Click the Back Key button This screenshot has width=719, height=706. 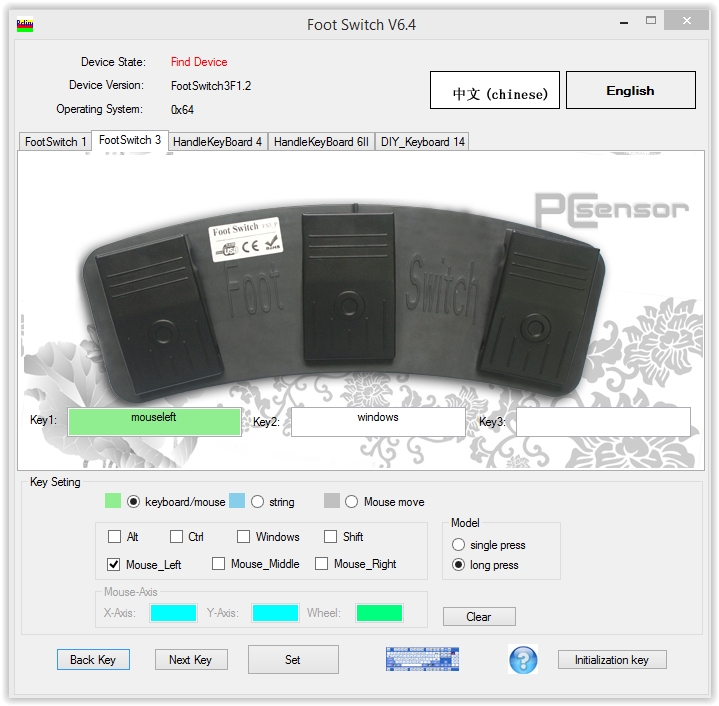93,660
